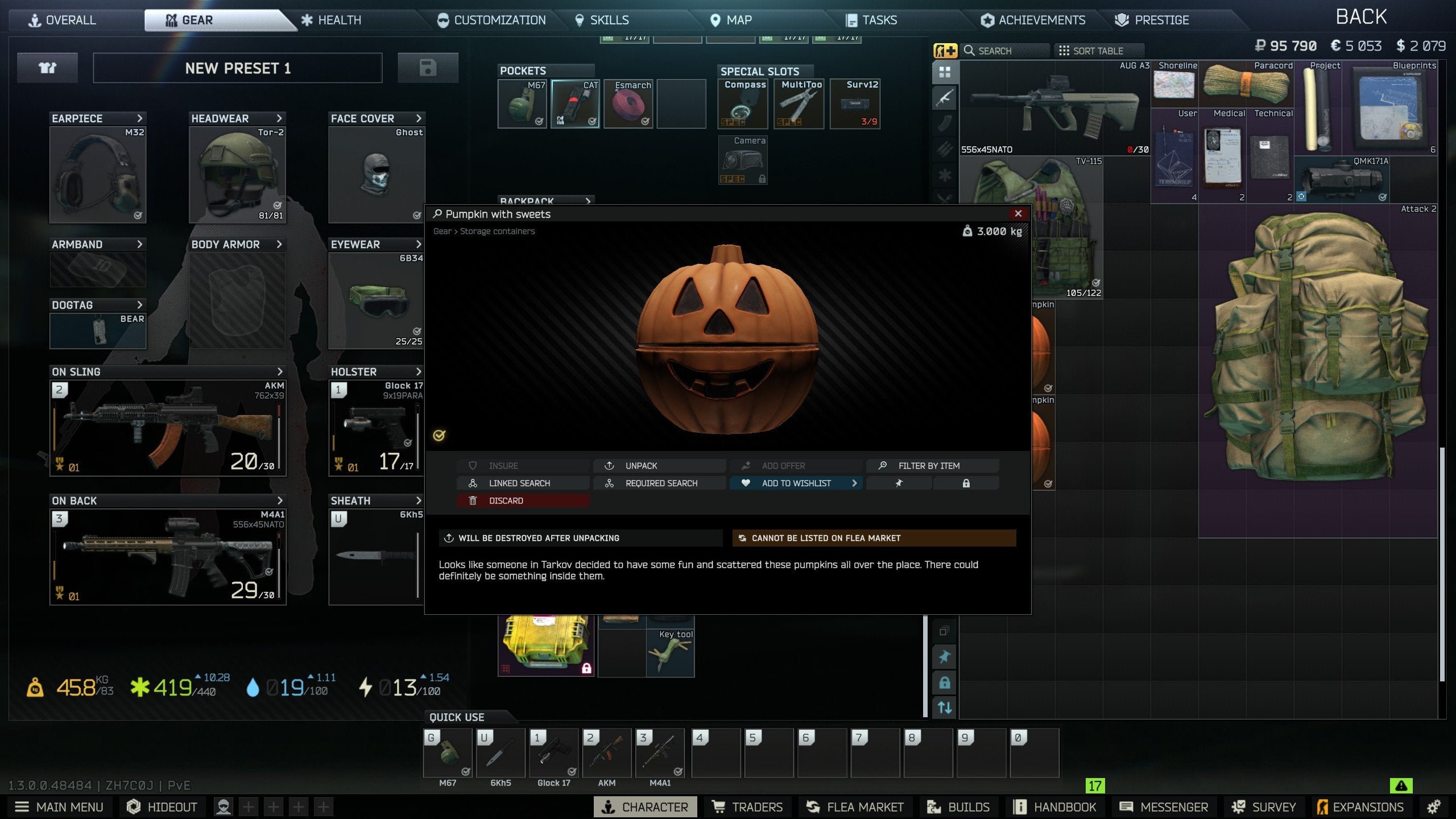Image resolution: width=1456 pixels, height=819 pixels.
Task: Click the warning triangle notification icon
Action: pyautogui.click(x=1401, y=785)
